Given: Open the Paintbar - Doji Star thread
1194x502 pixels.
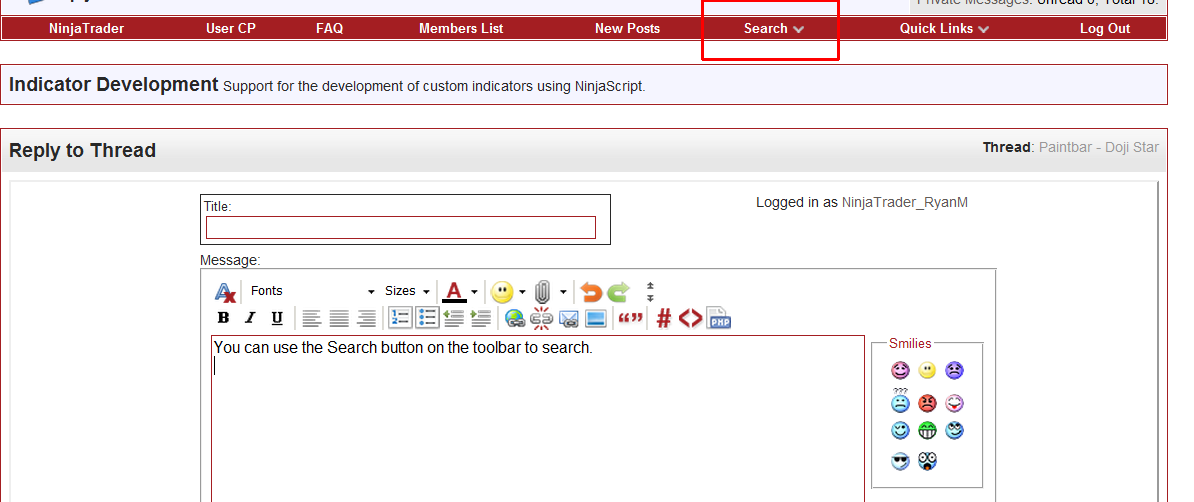Looking at the screenshot, I should coord(1099,147).
